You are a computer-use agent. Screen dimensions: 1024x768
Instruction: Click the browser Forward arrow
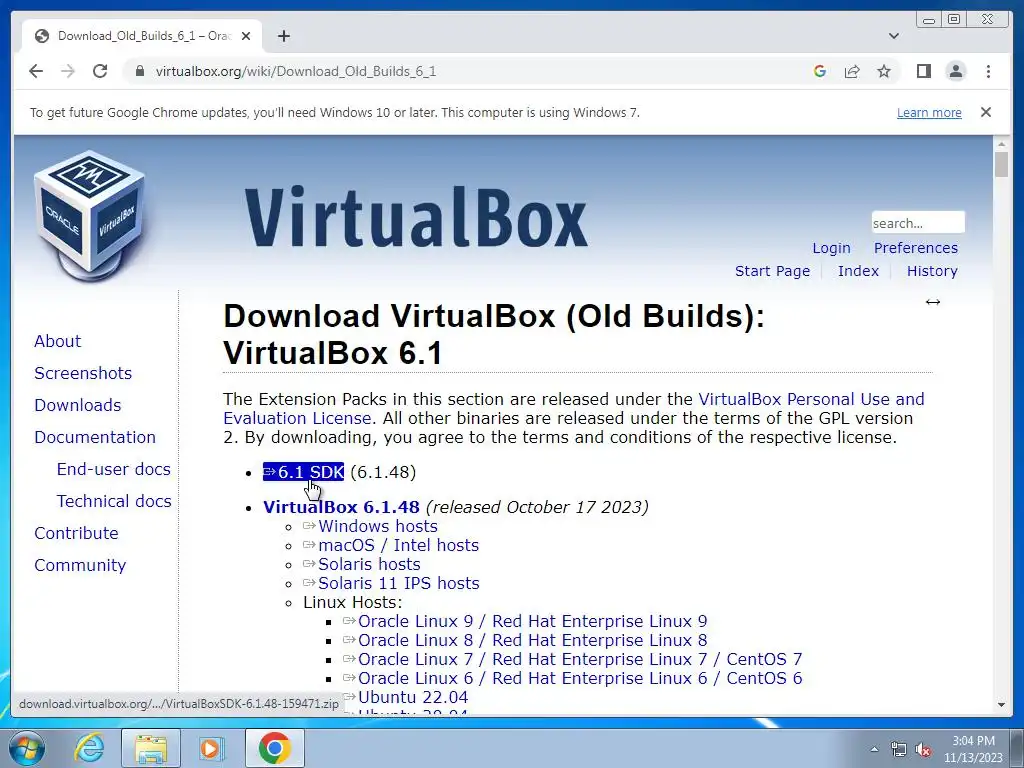68,71
